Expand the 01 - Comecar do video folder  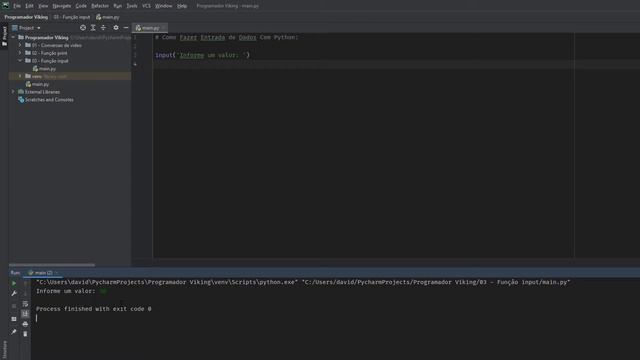(x=20, y=45)
